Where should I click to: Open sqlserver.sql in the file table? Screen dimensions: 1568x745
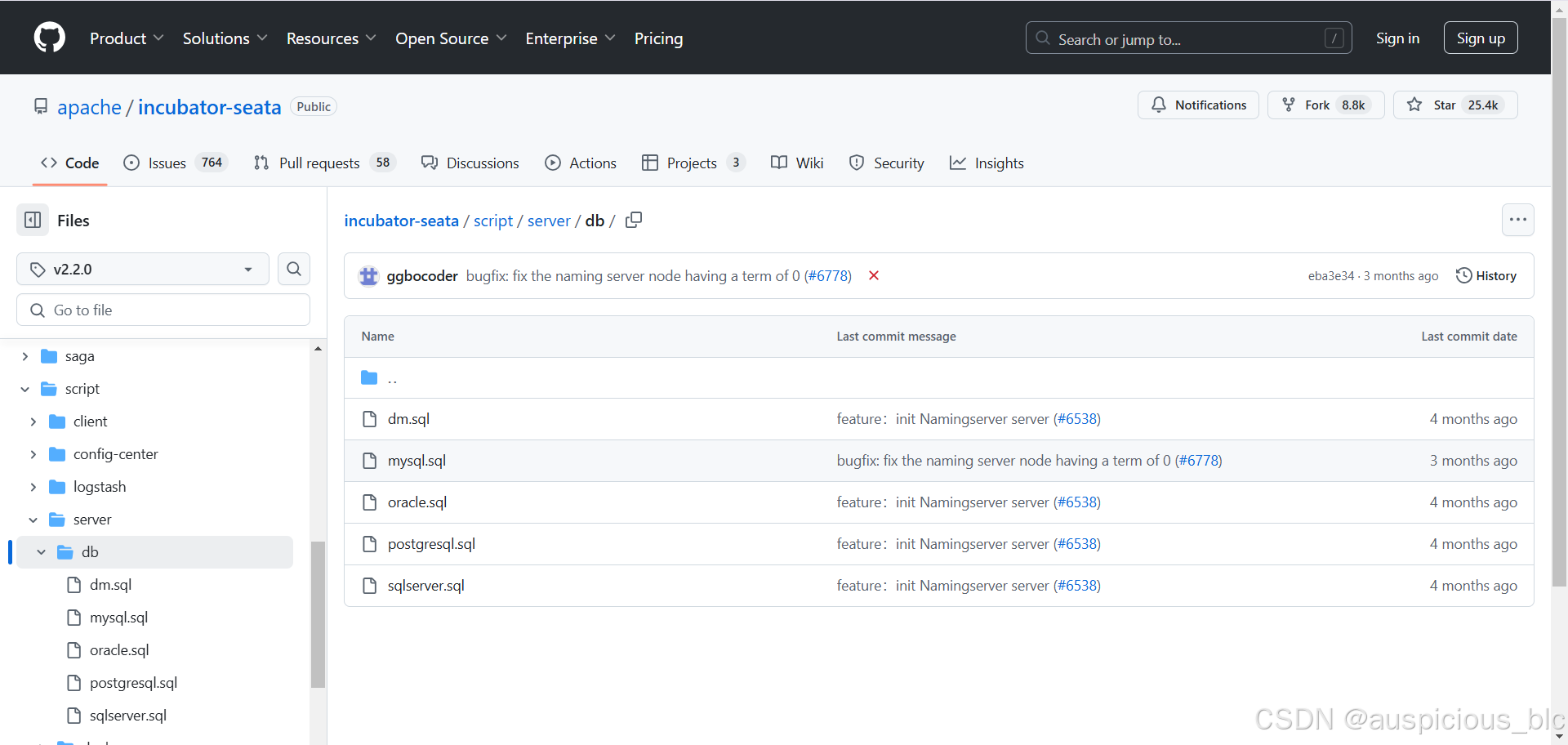(426, 586)
